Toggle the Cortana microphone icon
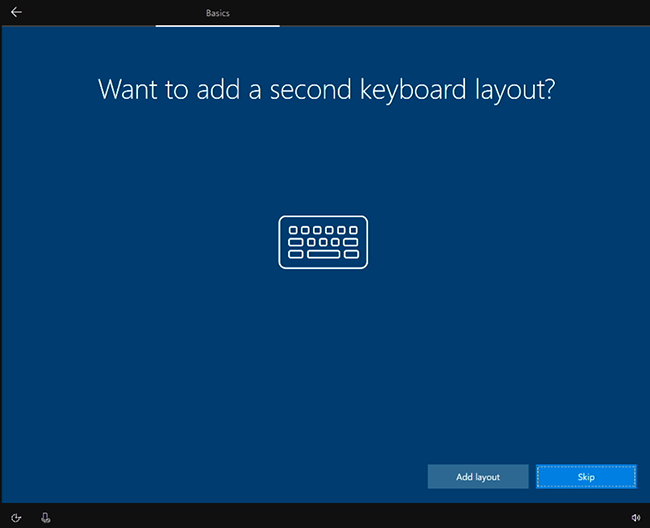Viewport: 650px width, 528px height. (x=46, y=518)
